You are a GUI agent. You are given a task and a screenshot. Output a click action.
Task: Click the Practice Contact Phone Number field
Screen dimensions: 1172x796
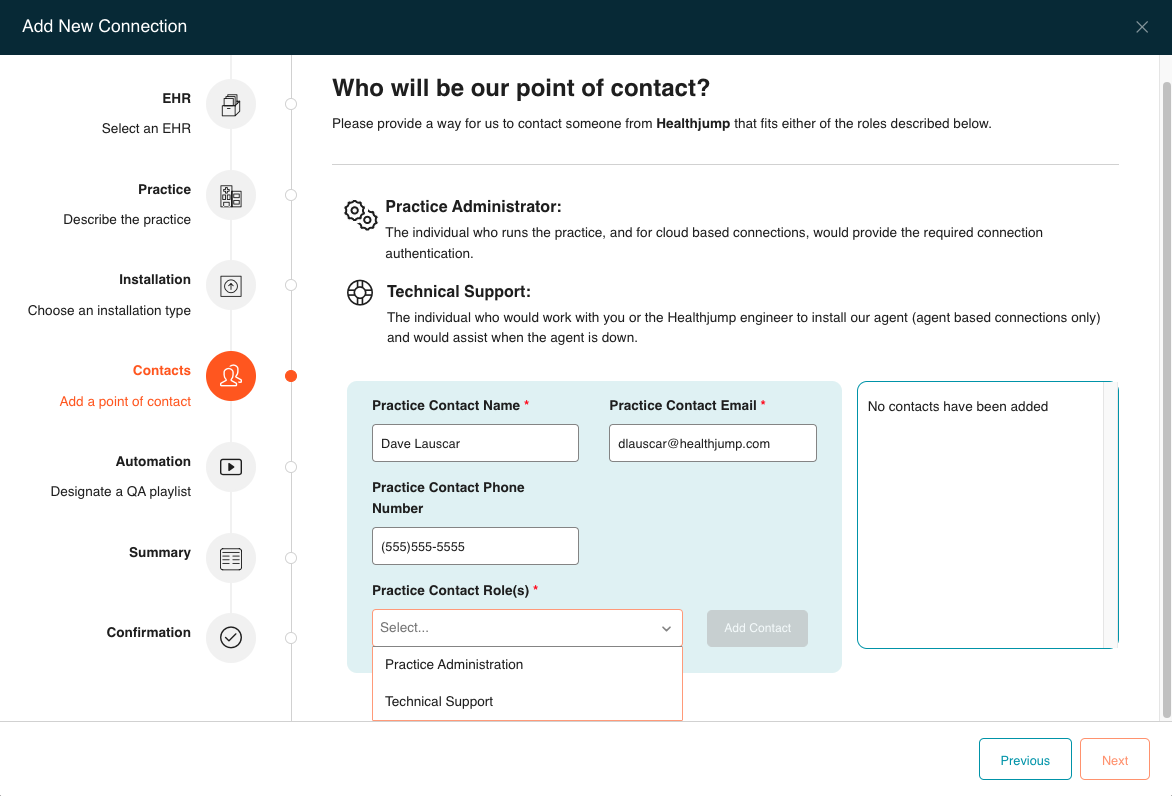click(x=475, y=546)
